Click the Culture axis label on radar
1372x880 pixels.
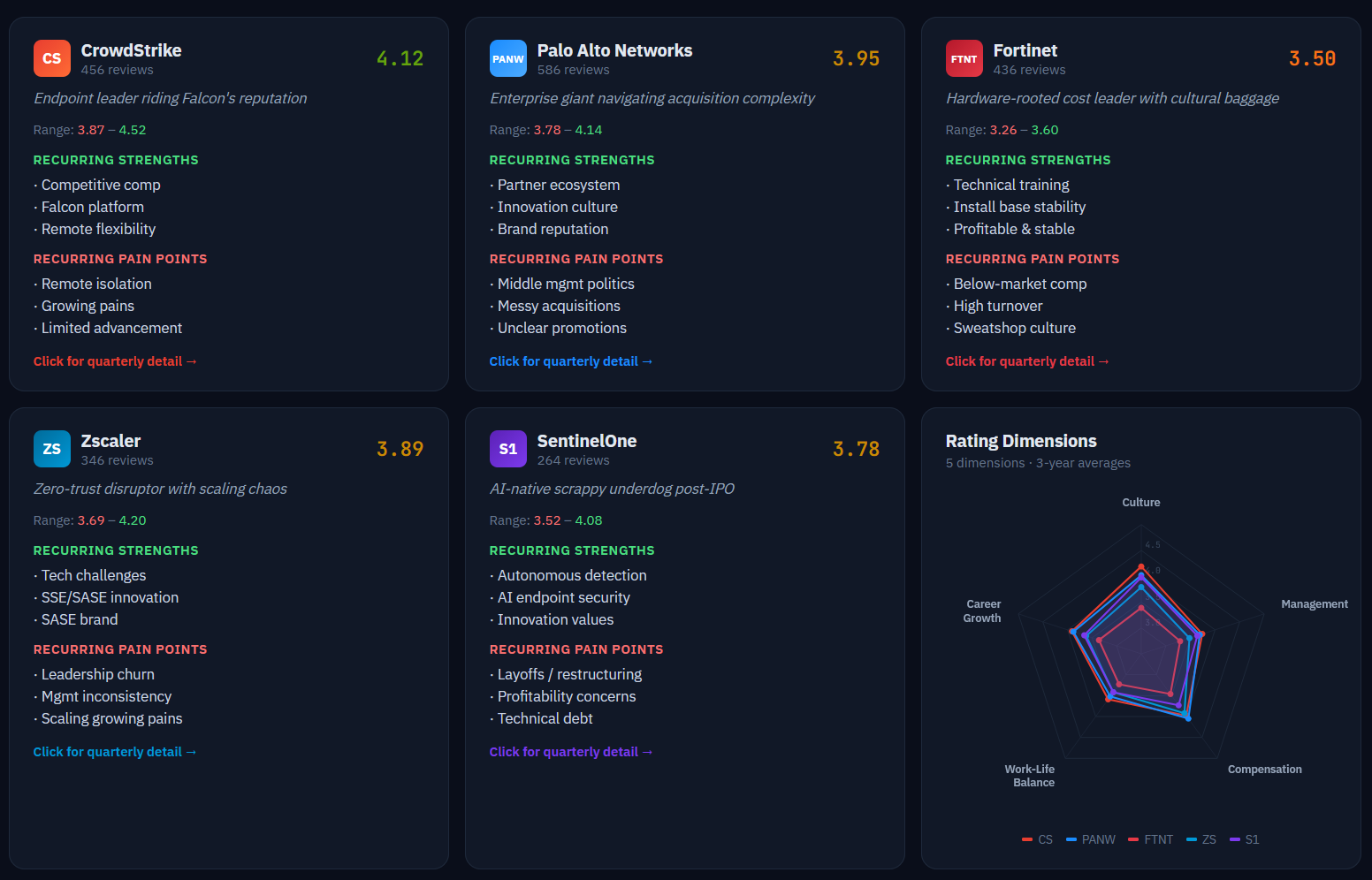pyautogui.click(x=1141, y=503)
